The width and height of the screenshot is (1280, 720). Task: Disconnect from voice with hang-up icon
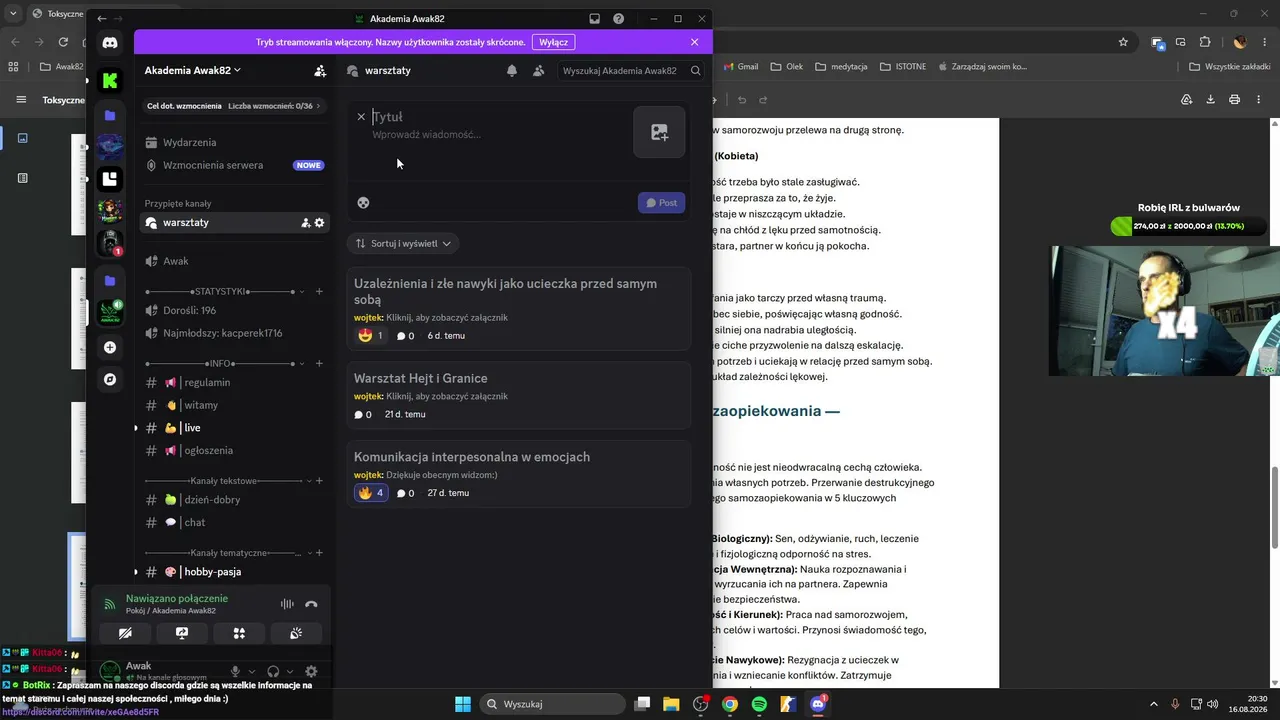(x=311, y=604)
